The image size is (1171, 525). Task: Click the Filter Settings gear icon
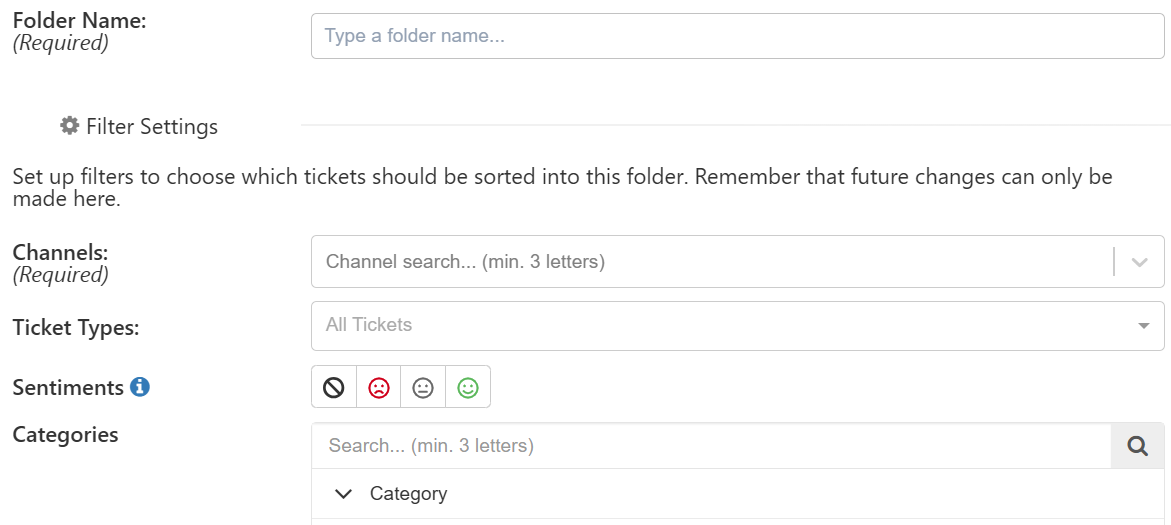69,125
